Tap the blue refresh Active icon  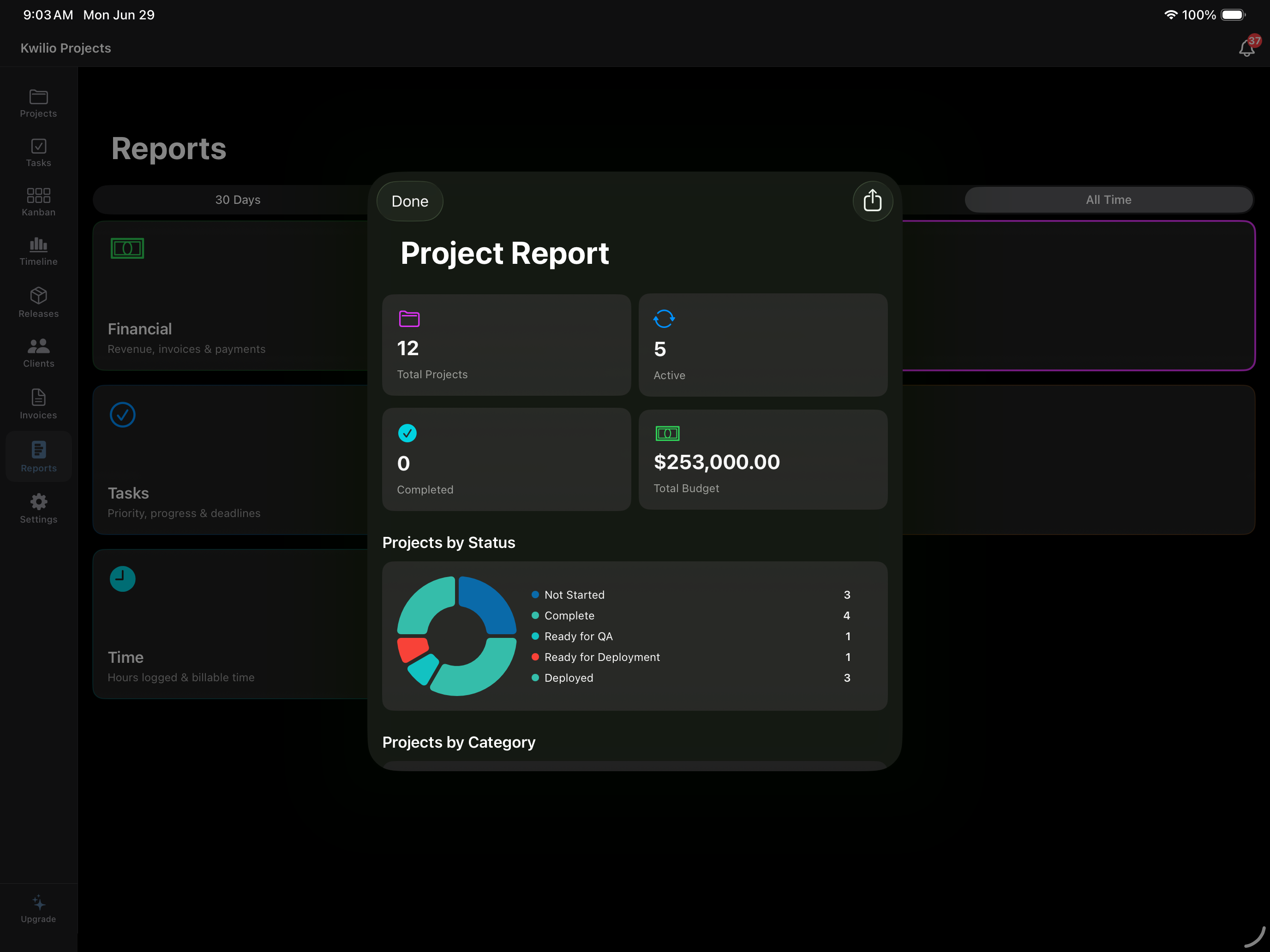pos(664,318)
